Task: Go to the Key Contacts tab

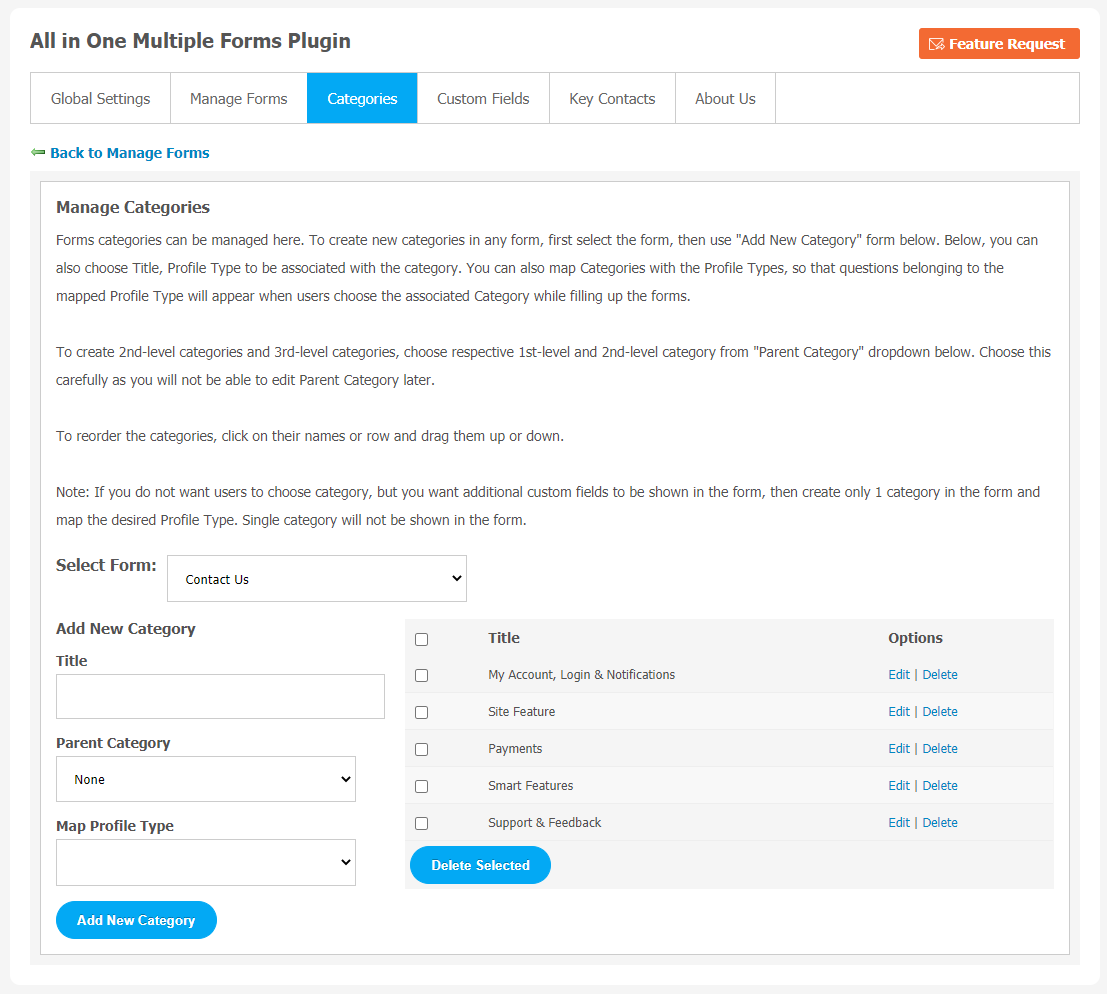Action: 612,99
